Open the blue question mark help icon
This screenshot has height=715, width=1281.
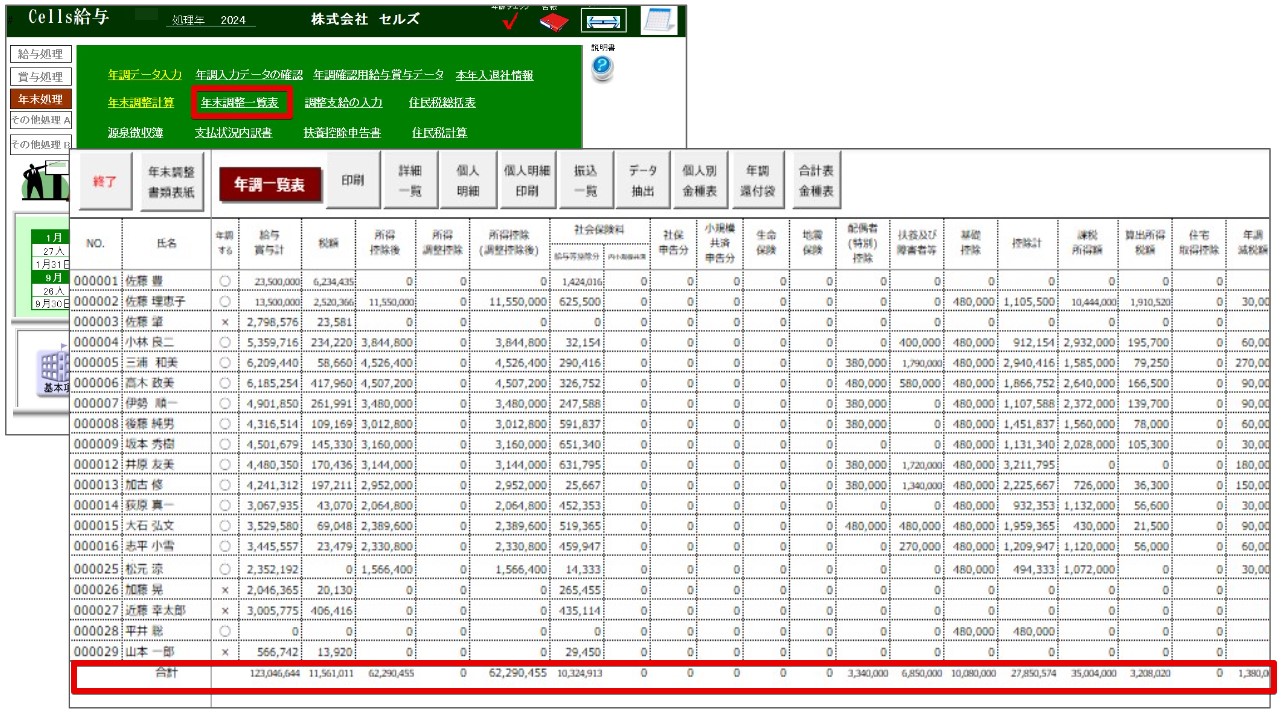tap(602, 66)
